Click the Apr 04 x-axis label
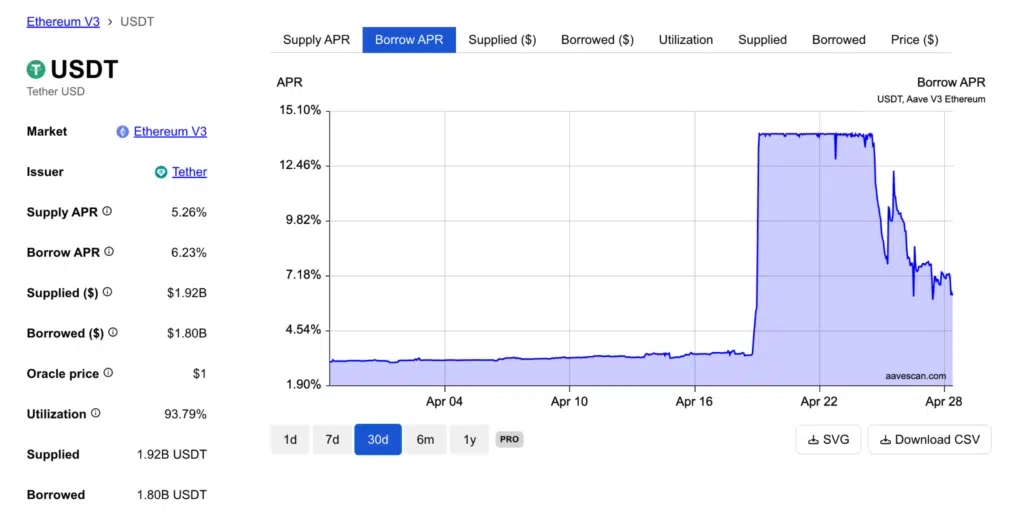Screen dimensions: 1024x529 [444, 402]
